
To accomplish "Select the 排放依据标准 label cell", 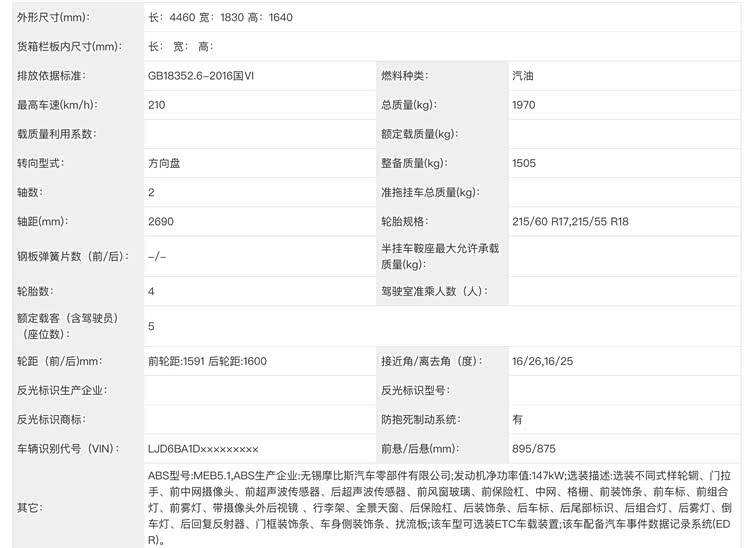I will click(52, 76).
